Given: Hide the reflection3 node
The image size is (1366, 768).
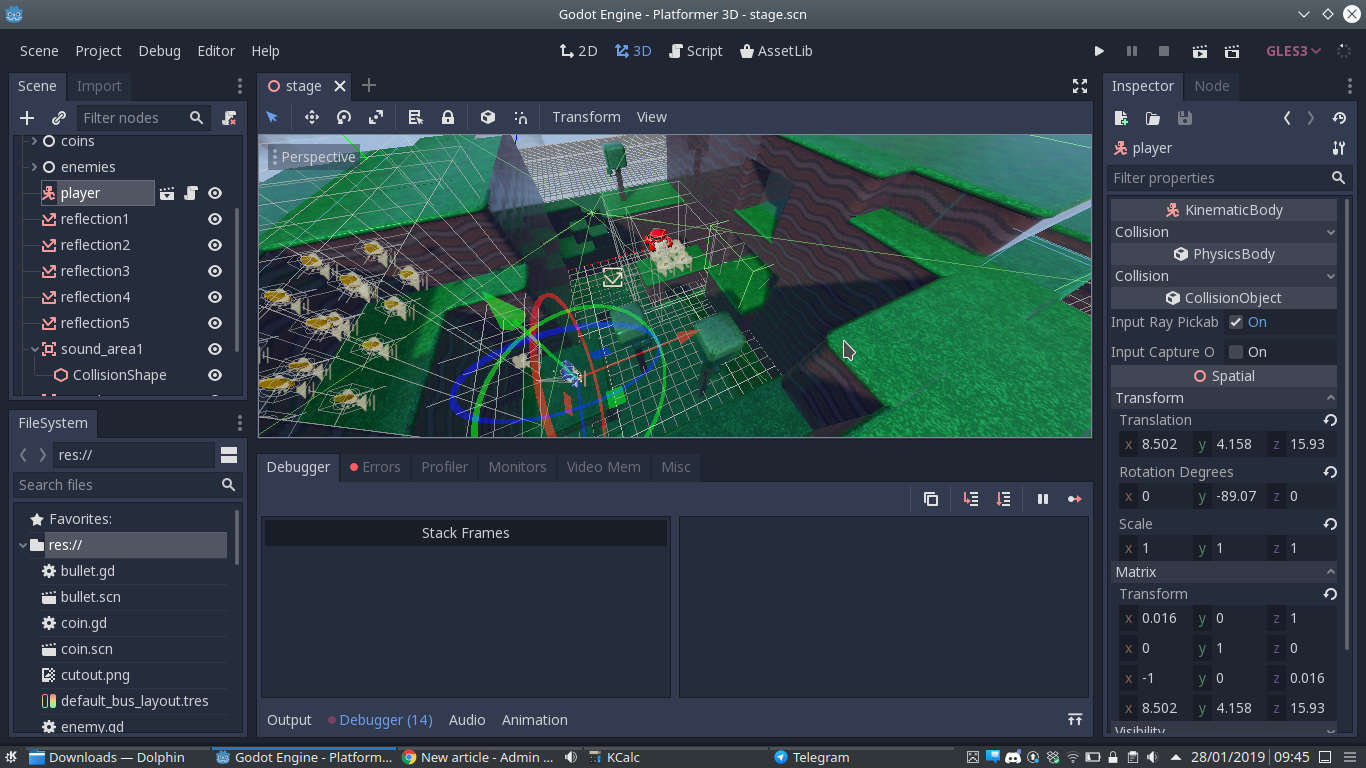Looking at the screenshot, I should pyautogui.click(x=215, y=271).
